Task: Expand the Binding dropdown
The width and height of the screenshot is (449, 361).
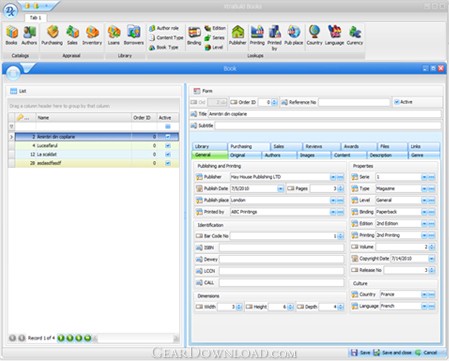Action: click(424, 212)
